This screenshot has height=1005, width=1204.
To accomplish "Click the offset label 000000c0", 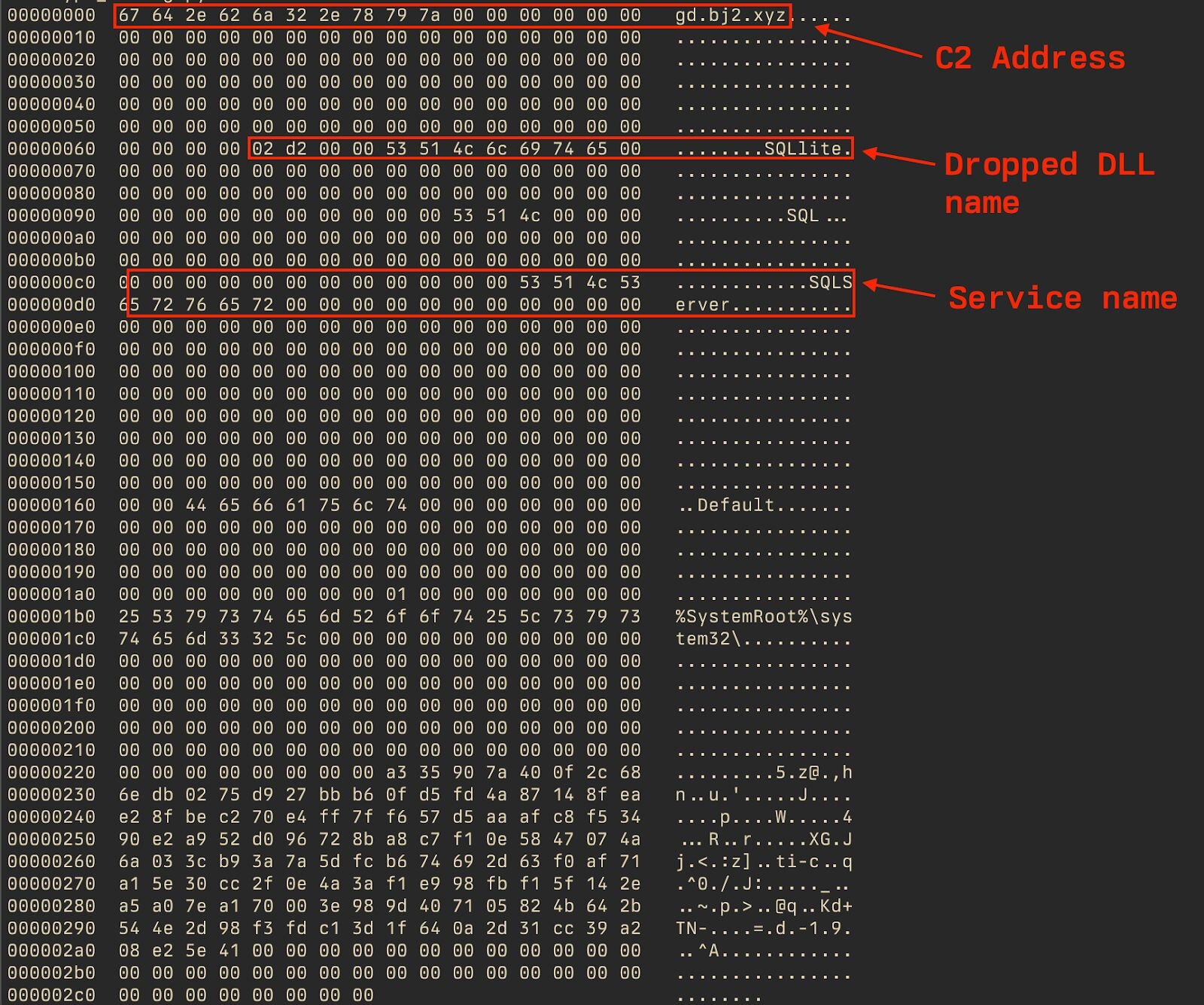I will click(52, 283).
